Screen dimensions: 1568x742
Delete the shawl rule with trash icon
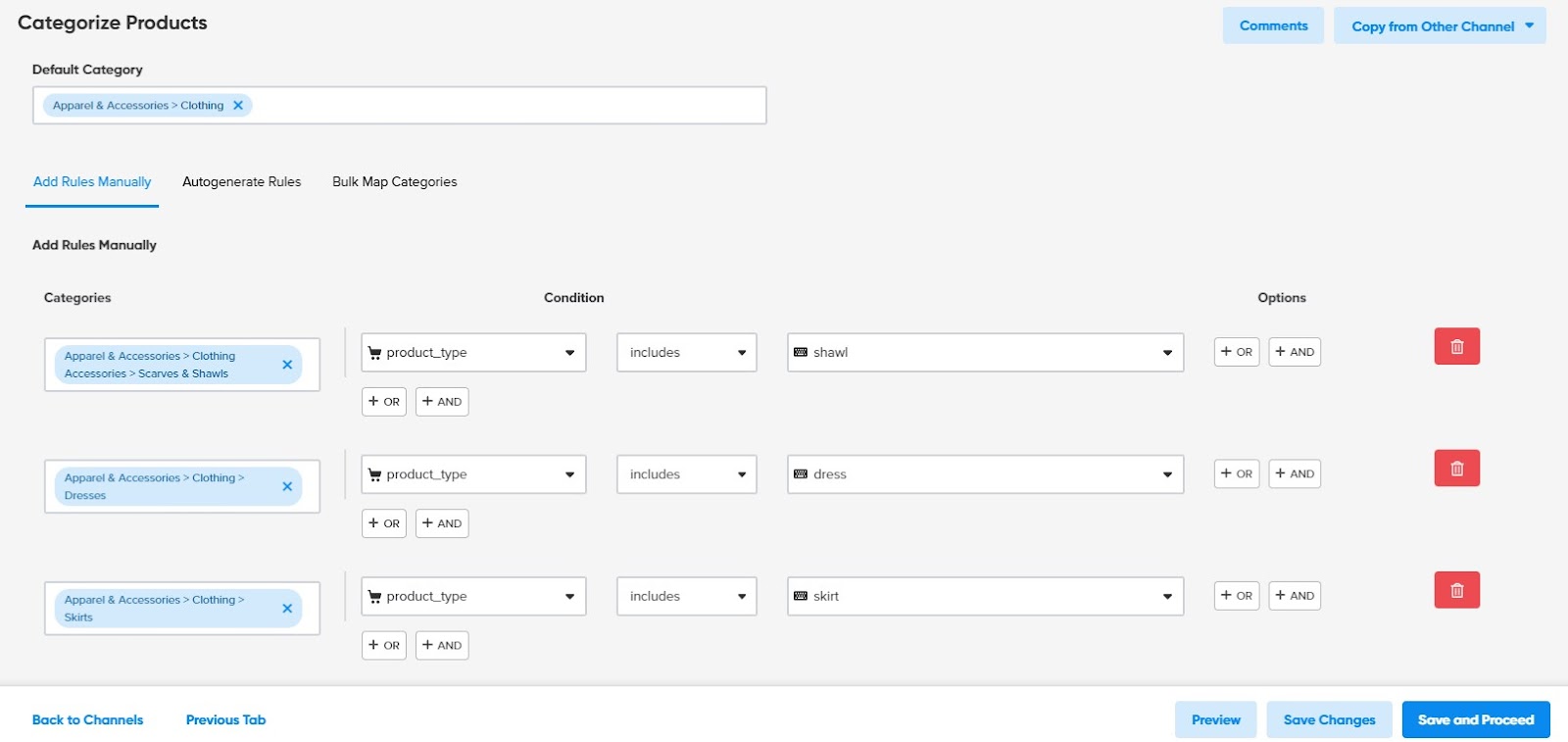1456,346
